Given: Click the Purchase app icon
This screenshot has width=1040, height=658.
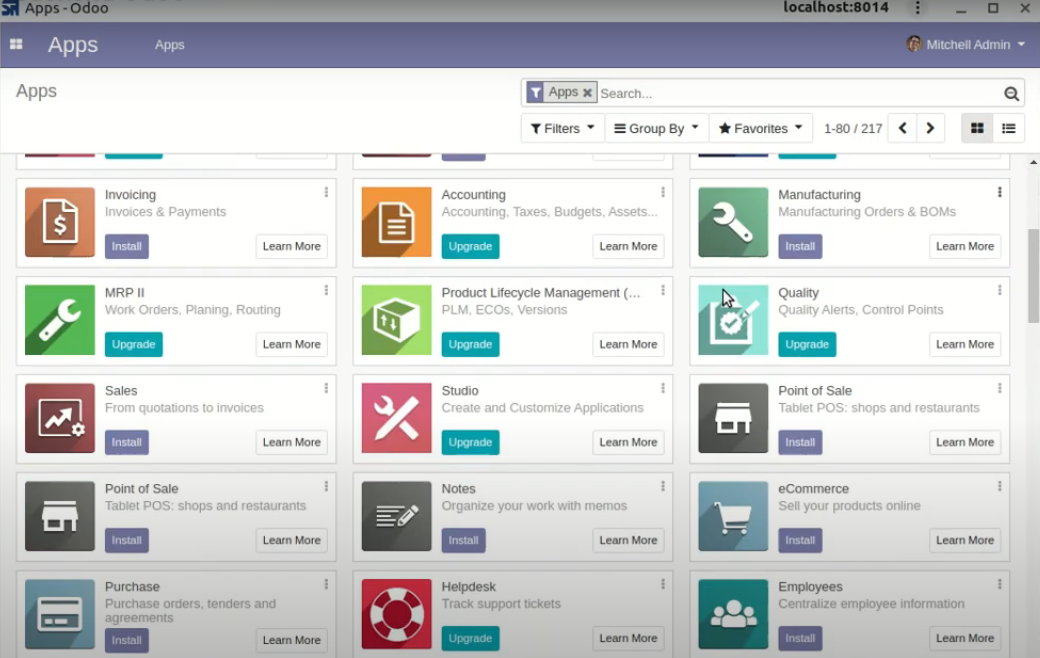Looking at the screenshot, I should tap(60, 614).
